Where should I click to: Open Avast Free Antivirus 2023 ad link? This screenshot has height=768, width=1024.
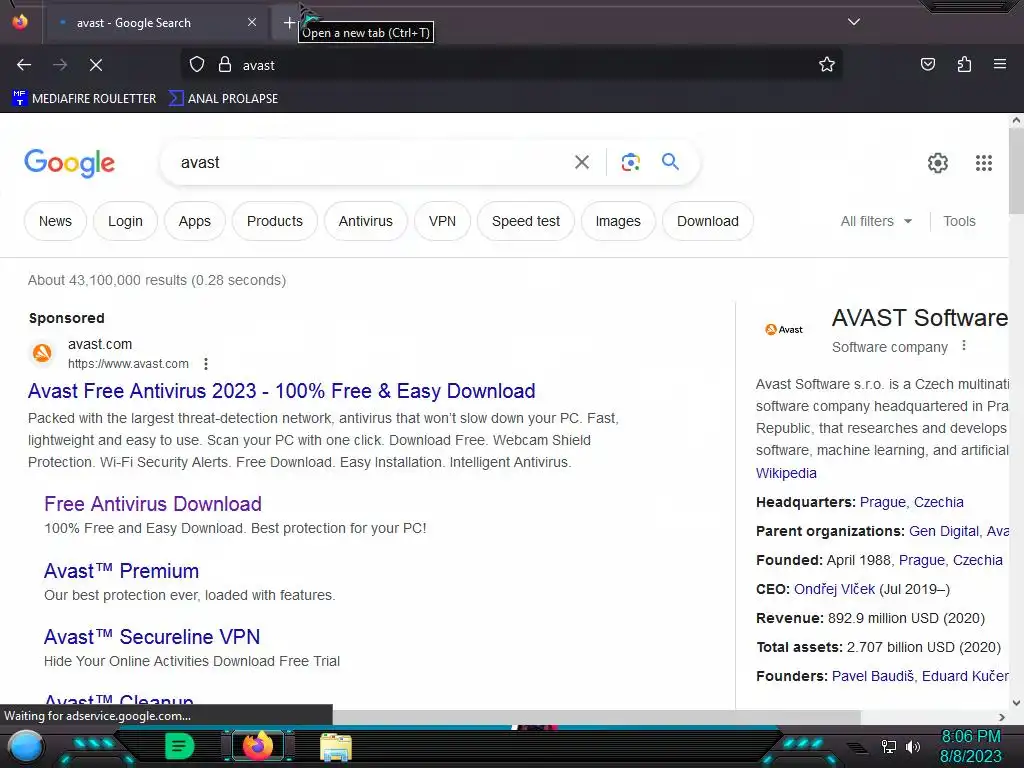[x=281, y=391]
